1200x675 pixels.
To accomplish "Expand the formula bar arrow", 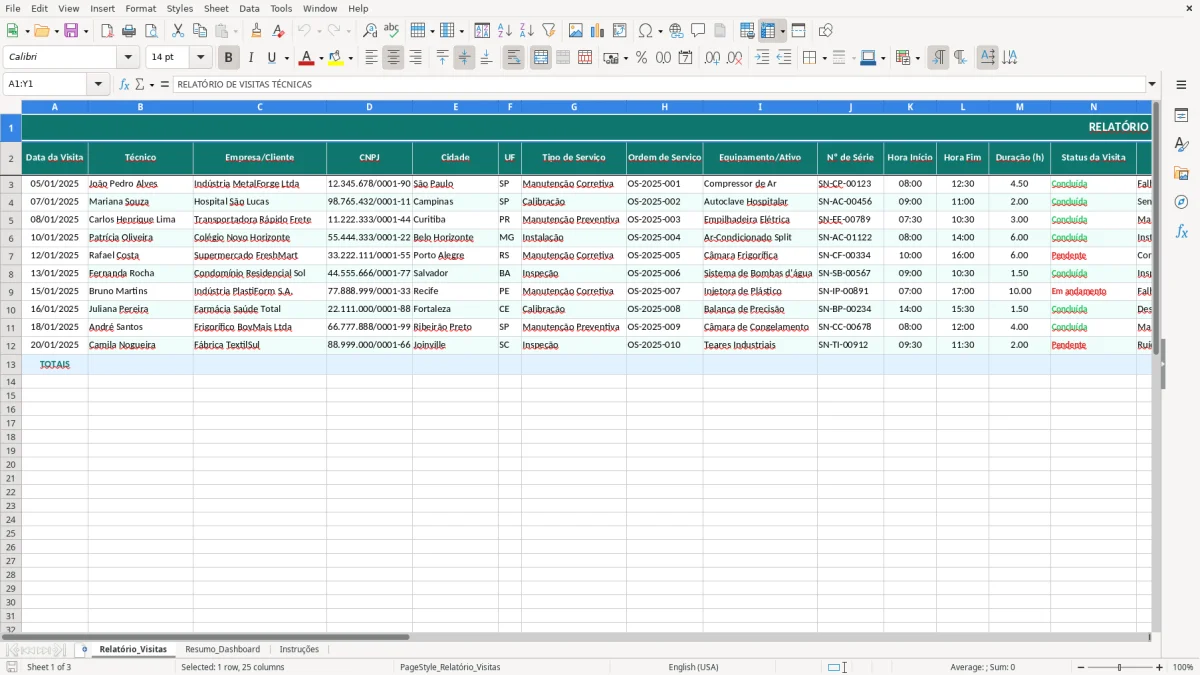I will click(x=1152, y=84).
